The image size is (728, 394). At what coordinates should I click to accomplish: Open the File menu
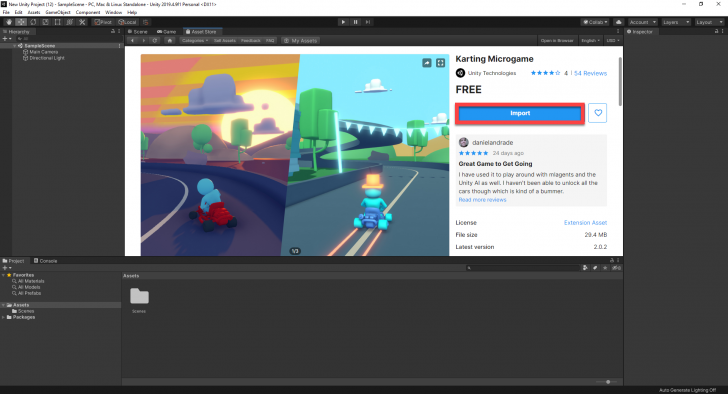point(6,13)
